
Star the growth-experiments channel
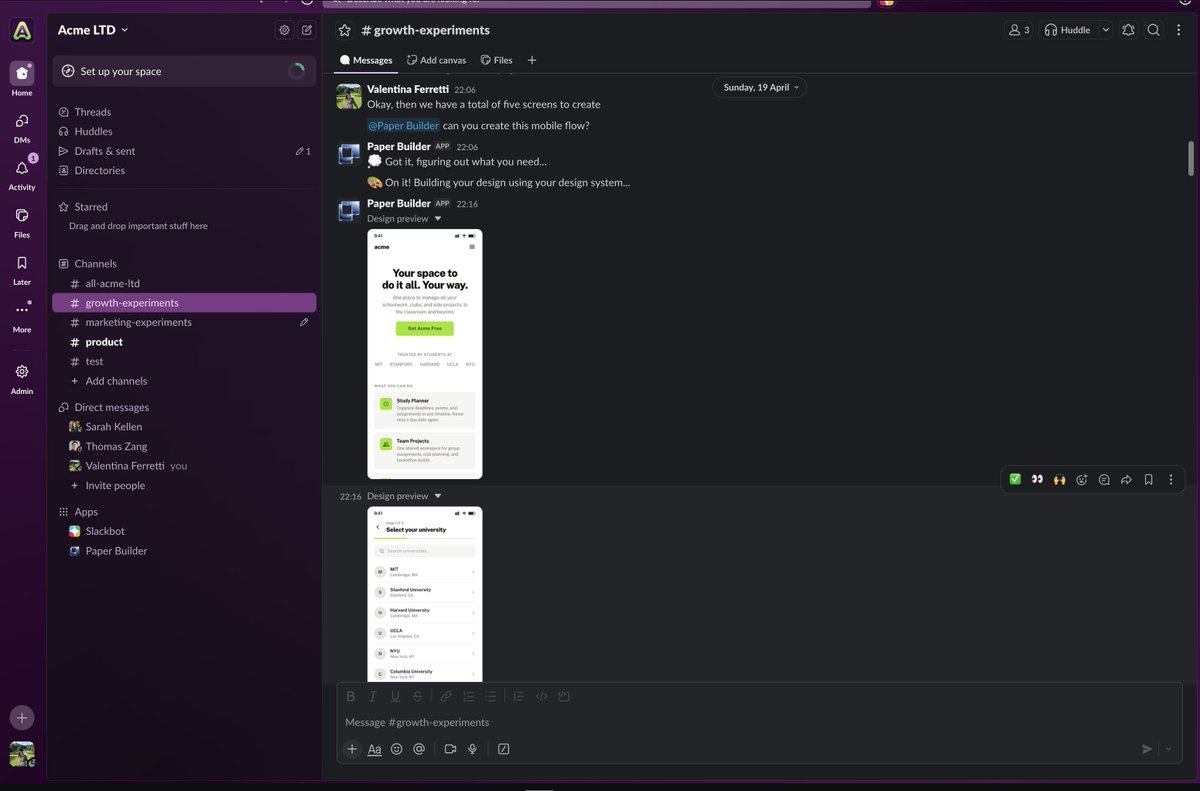(x=345, y=30)
